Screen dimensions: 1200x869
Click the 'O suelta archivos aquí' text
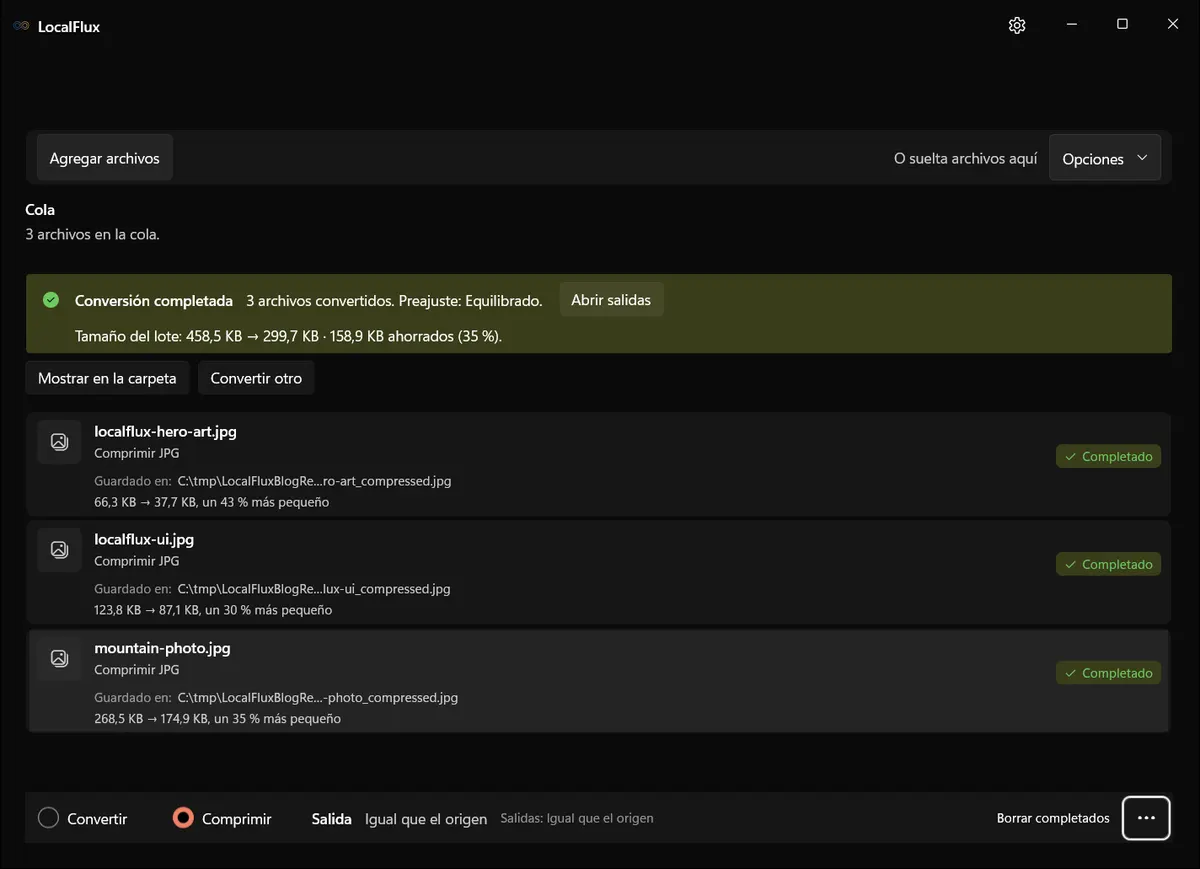pyautogui.click(x=965, y=159)
